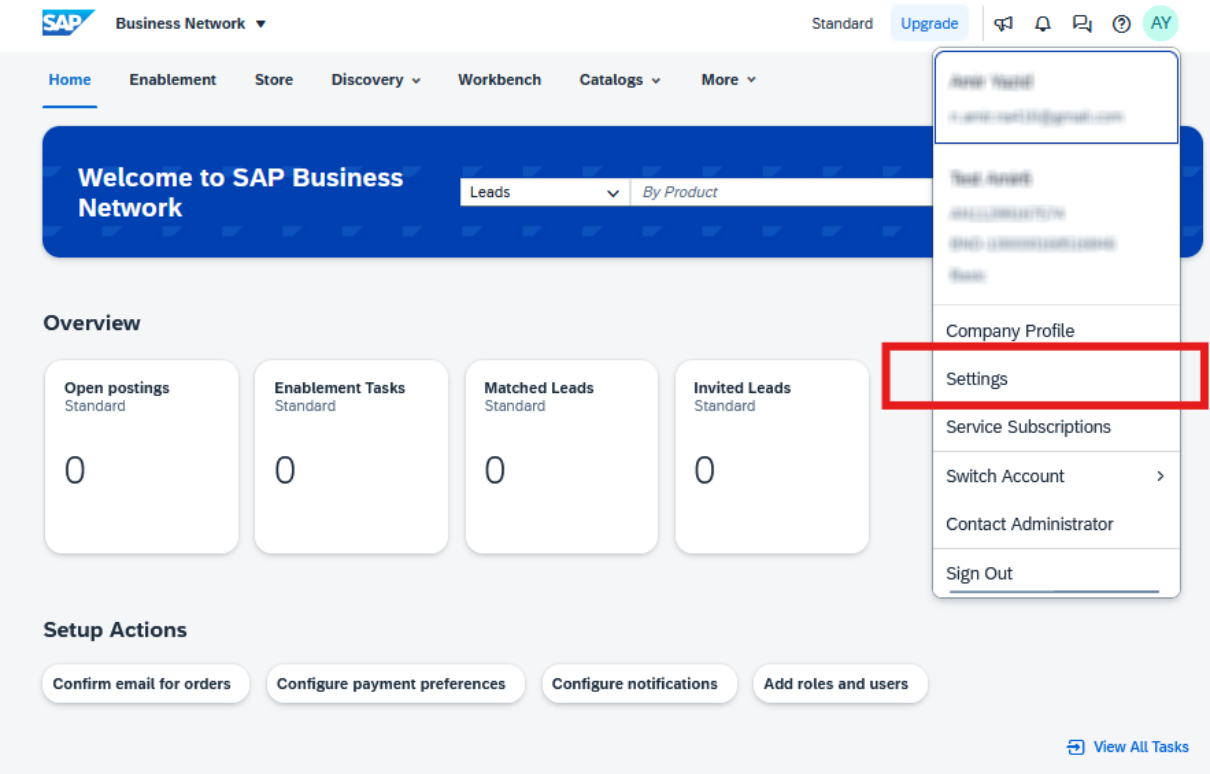Expand the More menu
The height and width of the screenshot is (774, 1210).
[x=729, y=80]
